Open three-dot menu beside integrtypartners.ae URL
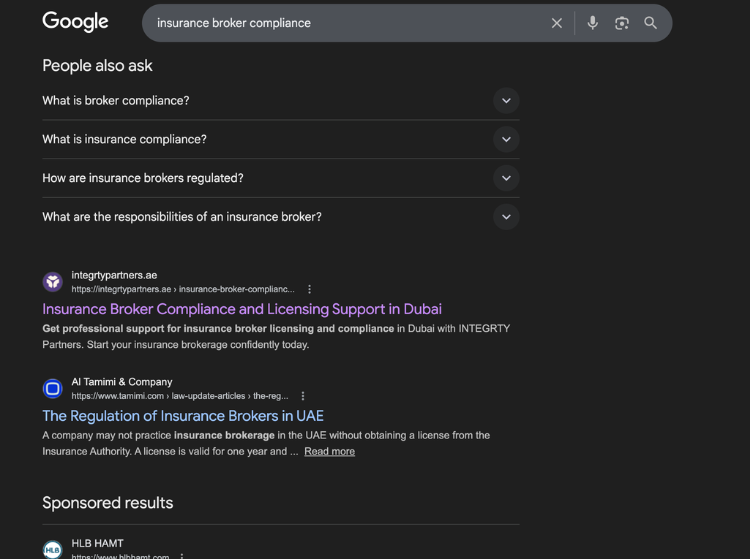 click(x=309, y=289)
